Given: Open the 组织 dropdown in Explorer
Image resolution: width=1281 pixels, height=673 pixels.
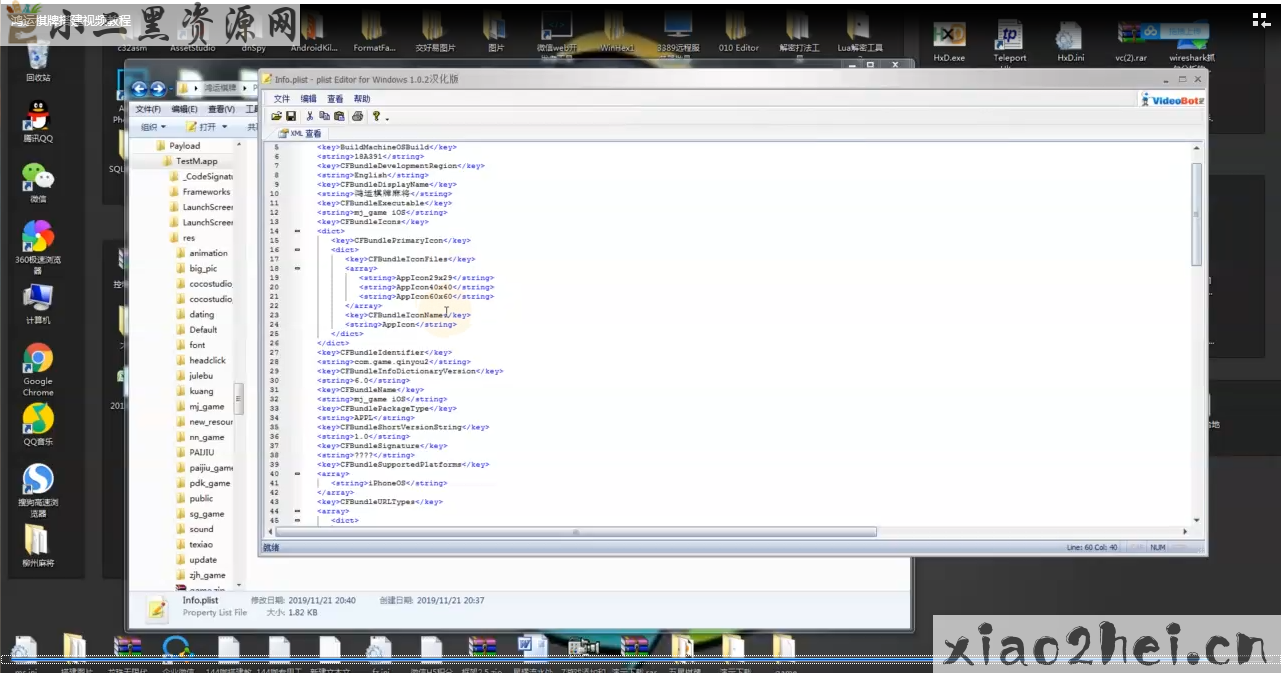Looking at the screenshot, I should (x=153, y=127).
